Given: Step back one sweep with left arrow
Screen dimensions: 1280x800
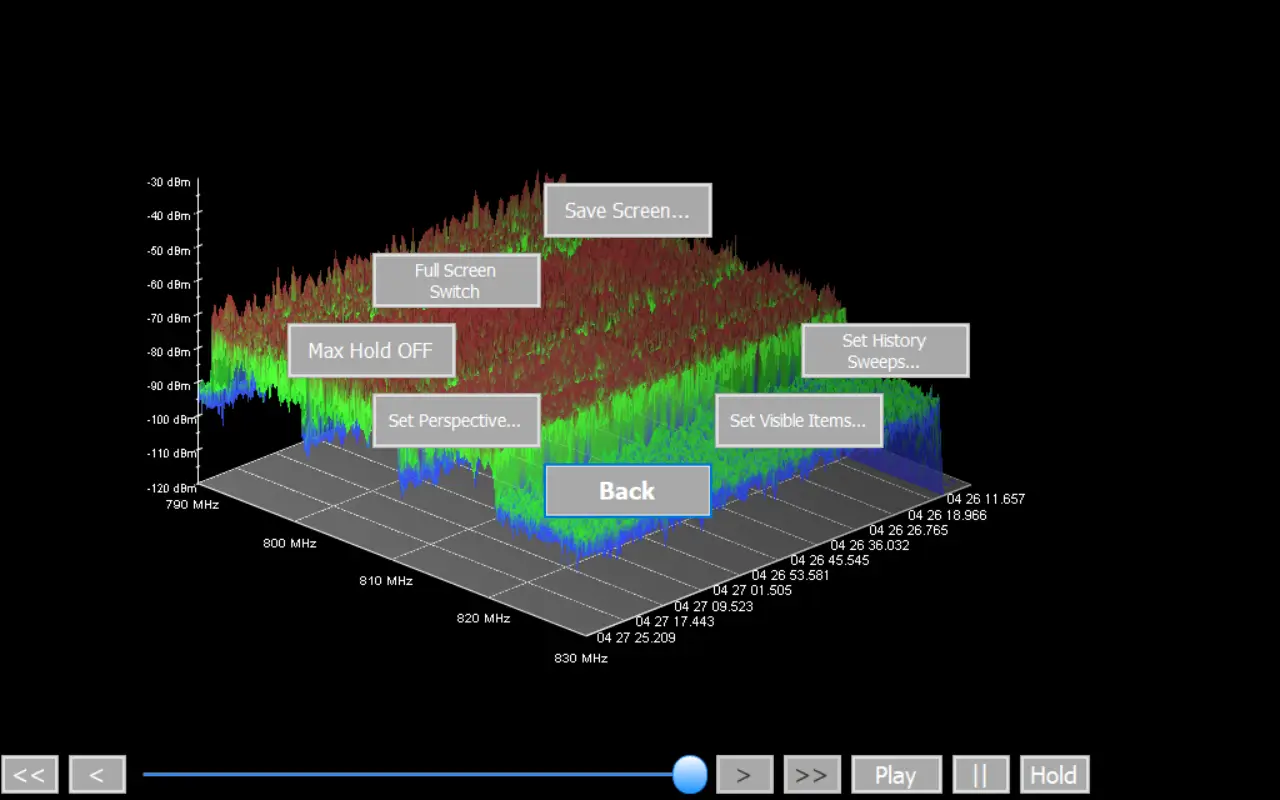Looking at the screenshot, I should pyautogui.click(x=97, y=775).
